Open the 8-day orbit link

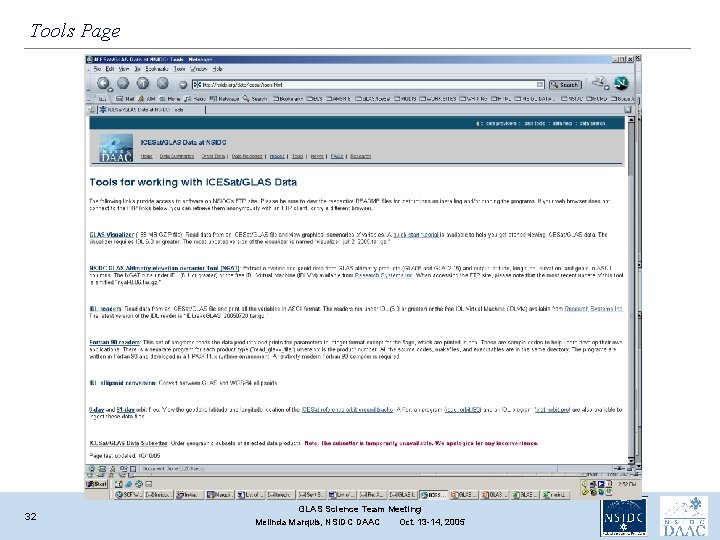point(96,410)
